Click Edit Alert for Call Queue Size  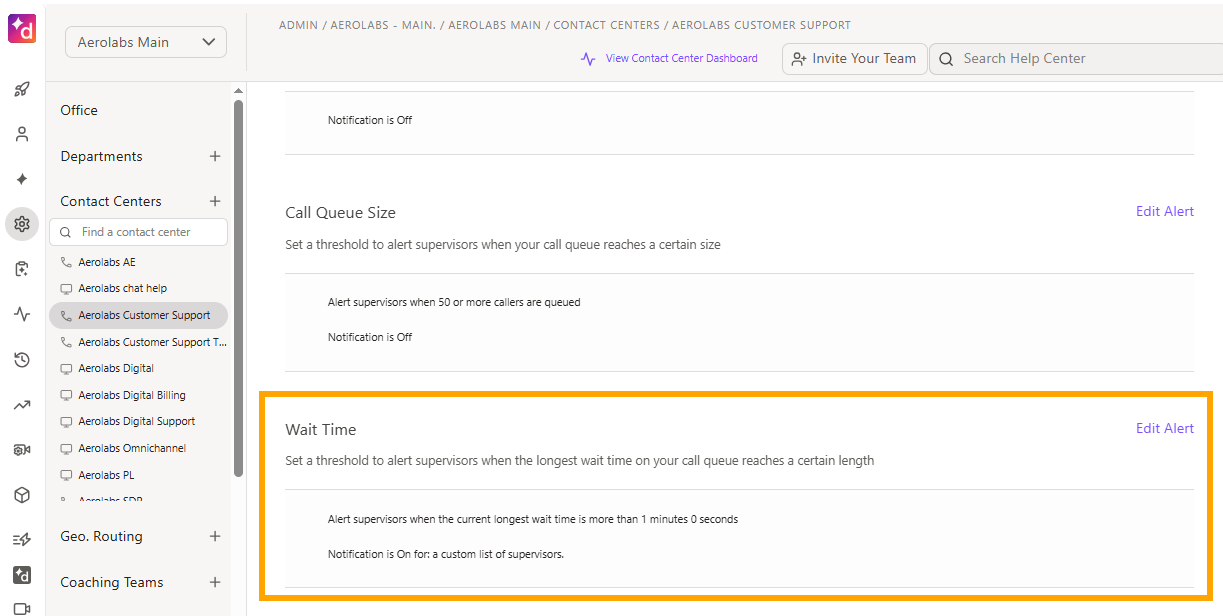point(1165,211)
